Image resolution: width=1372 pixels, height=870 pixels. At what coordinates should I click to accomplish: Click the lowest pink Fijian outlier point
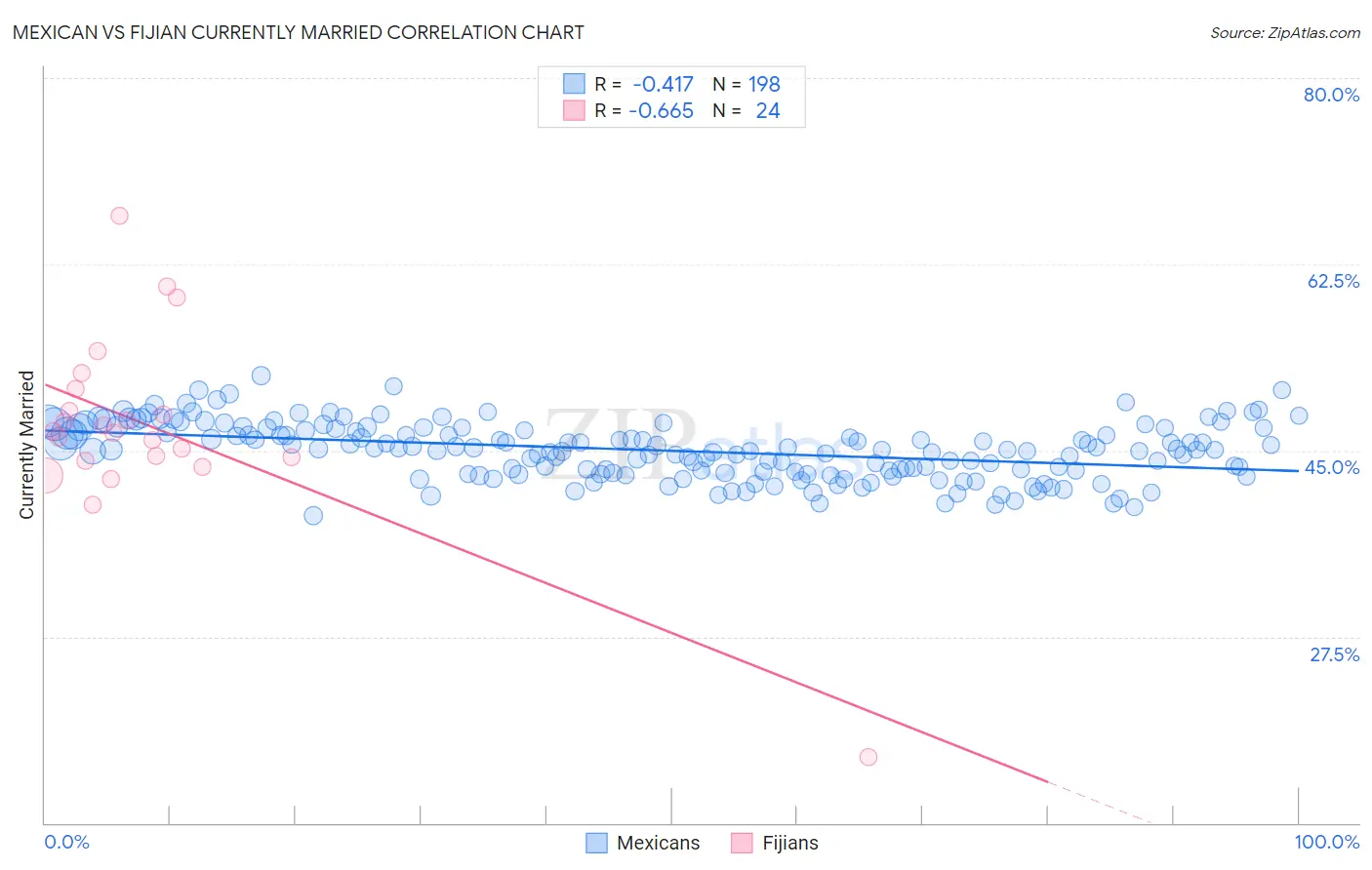[868, 757]
